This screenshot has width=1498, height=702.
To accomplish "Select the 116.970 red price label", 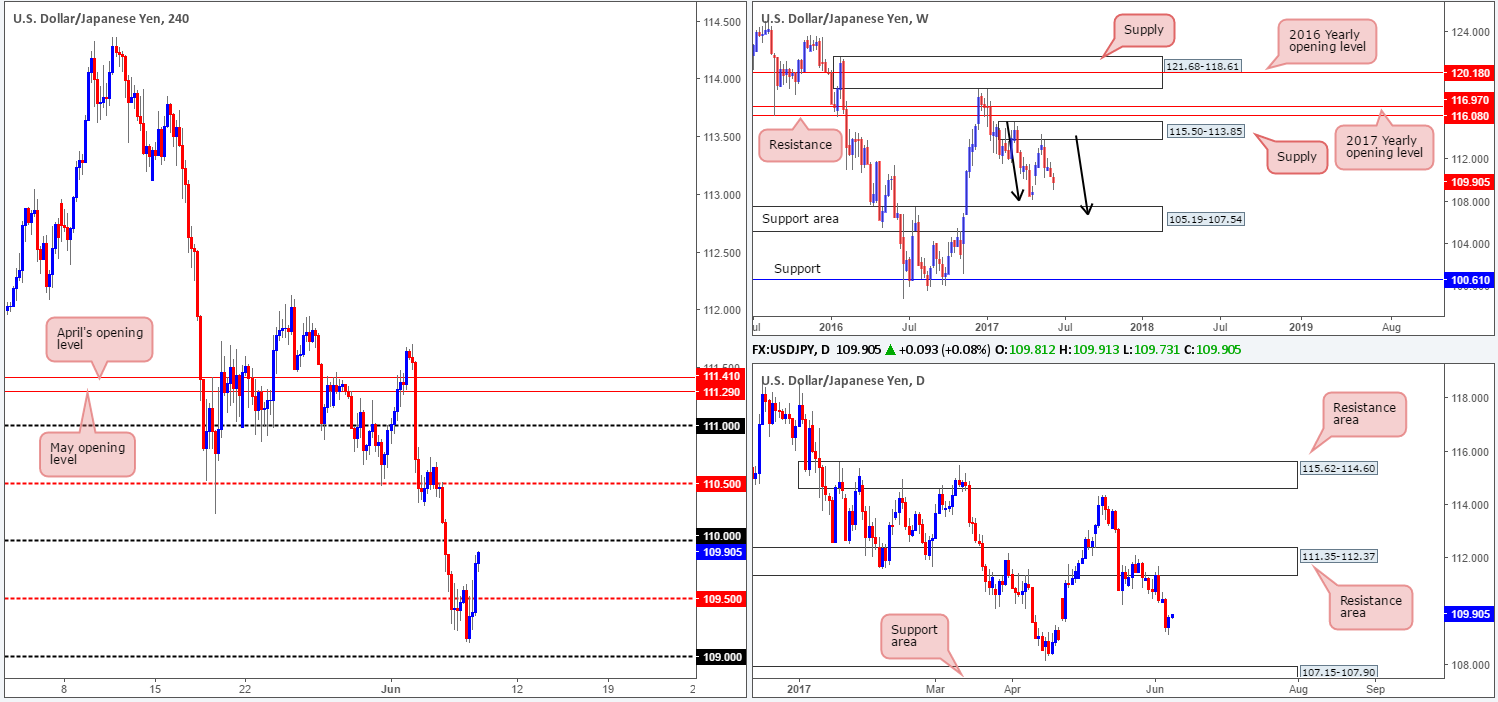I will pyautogui.click(x=1472, y=101).
